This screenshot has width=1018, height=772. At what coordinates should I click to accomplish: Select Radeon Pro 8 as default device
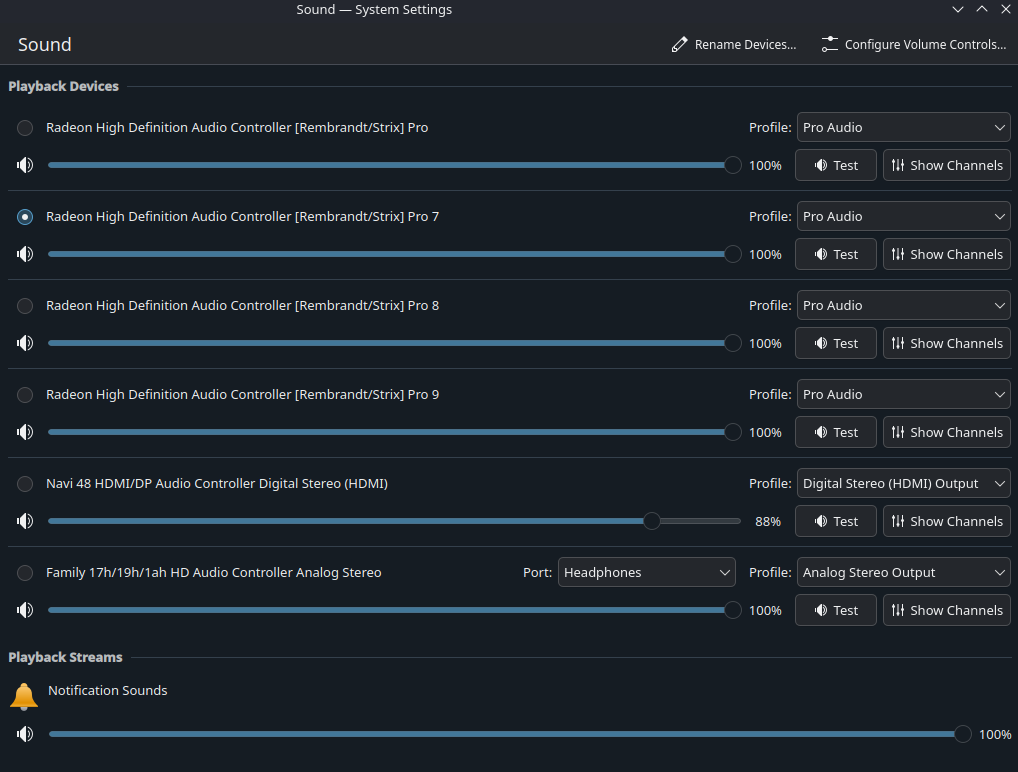[x=25, y=306]
